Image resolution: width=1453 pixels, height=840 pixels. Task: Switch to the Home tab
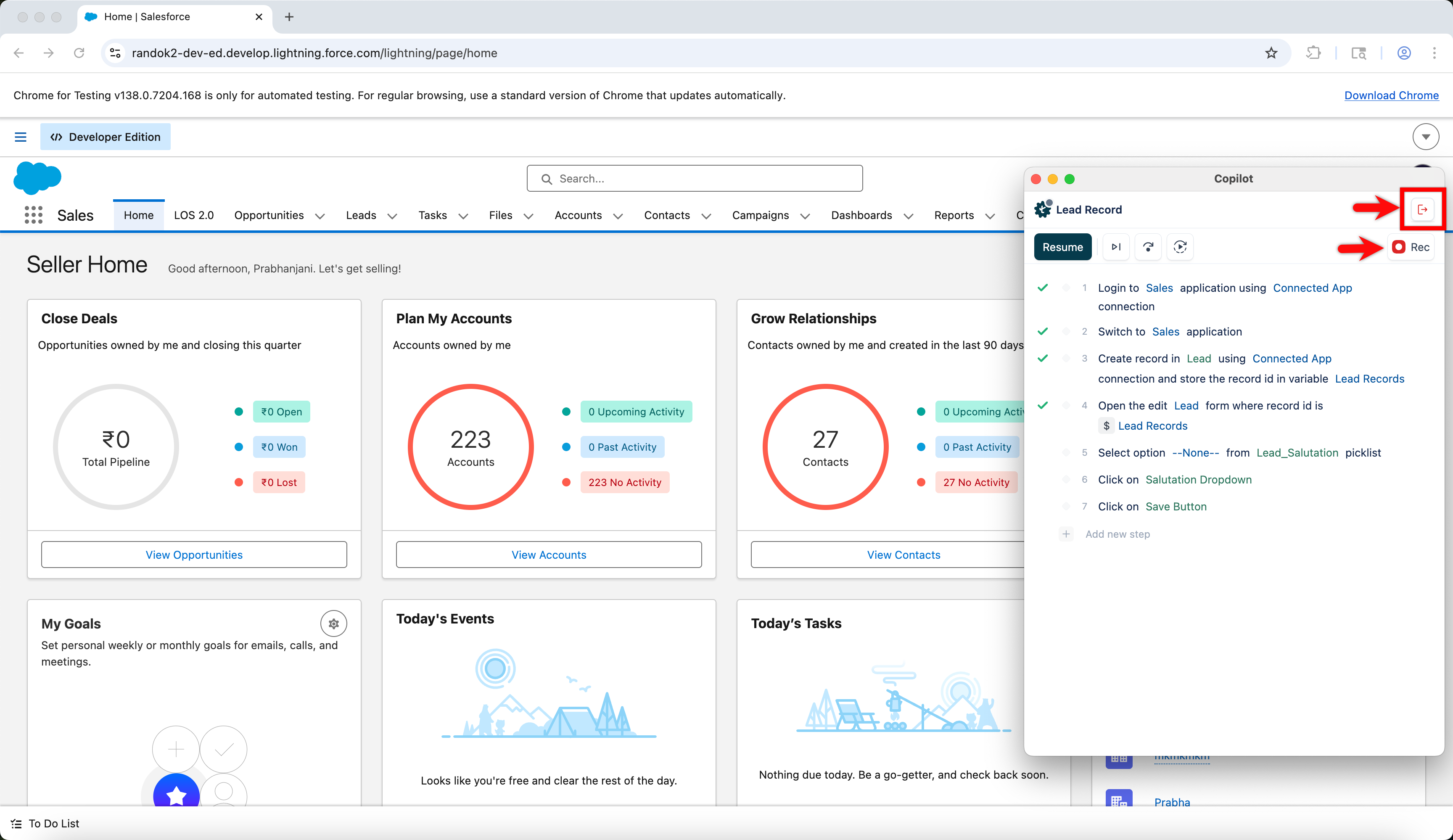click(138, 215)
